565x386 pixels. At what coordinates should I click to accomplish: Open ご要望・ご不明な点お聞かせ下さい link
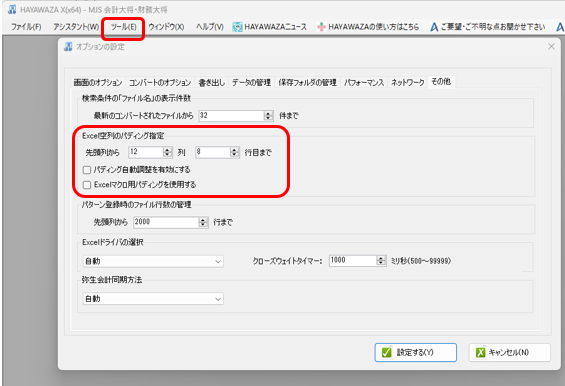coord(493,27)
